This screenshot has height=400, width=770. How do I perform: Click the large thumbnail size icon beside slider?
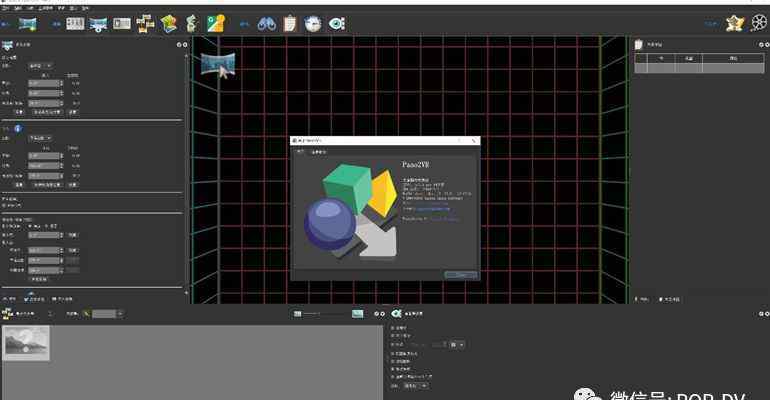click(x=358, y=314)
